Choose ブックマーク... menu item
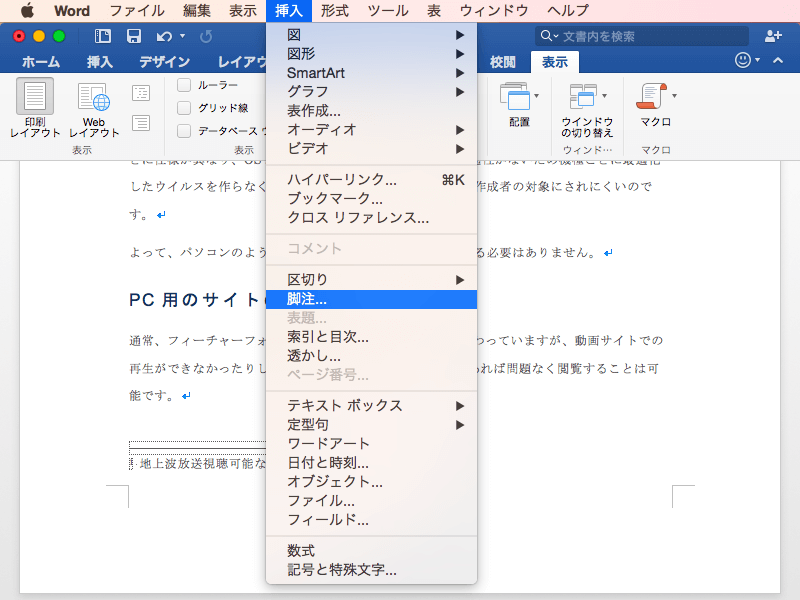This screenshot has height=600, width=800. coord(371,198)
